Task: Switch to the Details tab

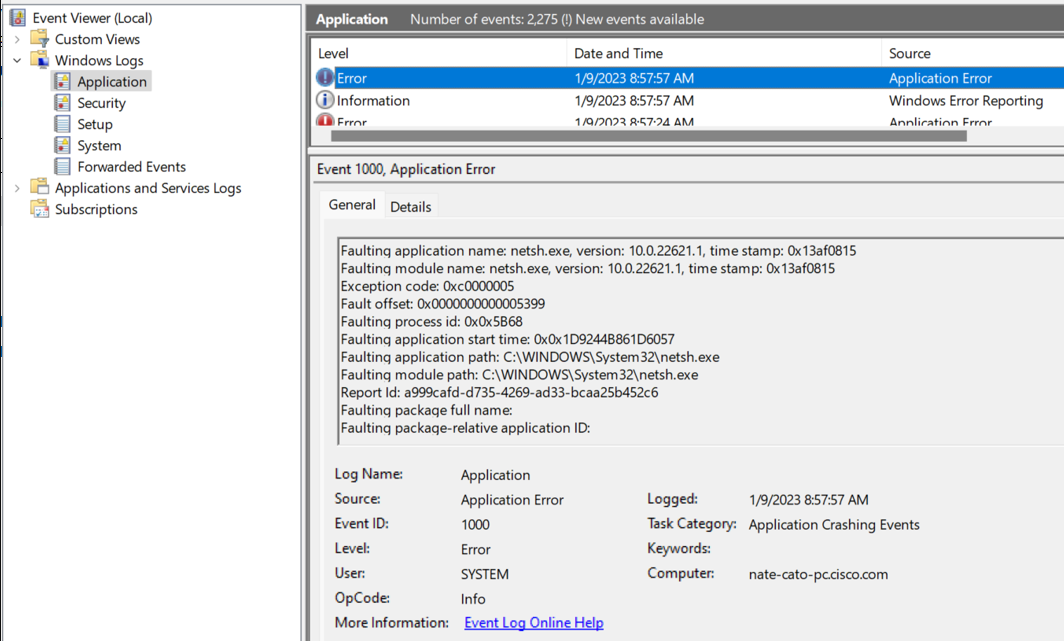Action: click(411, 206)
